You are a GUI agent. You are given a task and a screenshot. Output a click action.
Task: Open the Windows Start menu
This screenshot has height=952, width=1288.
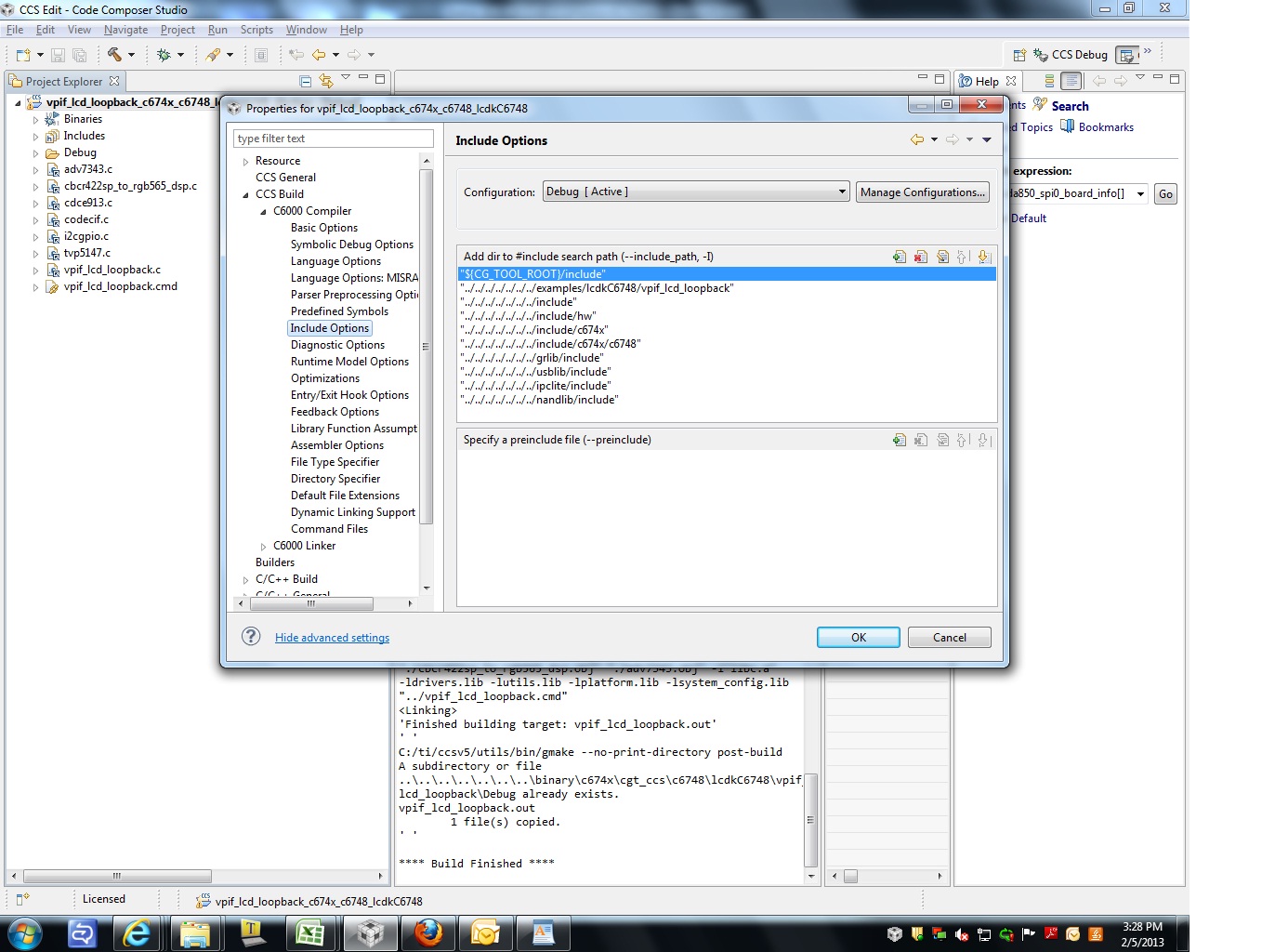pyautogui.click(x=24, y=933)
